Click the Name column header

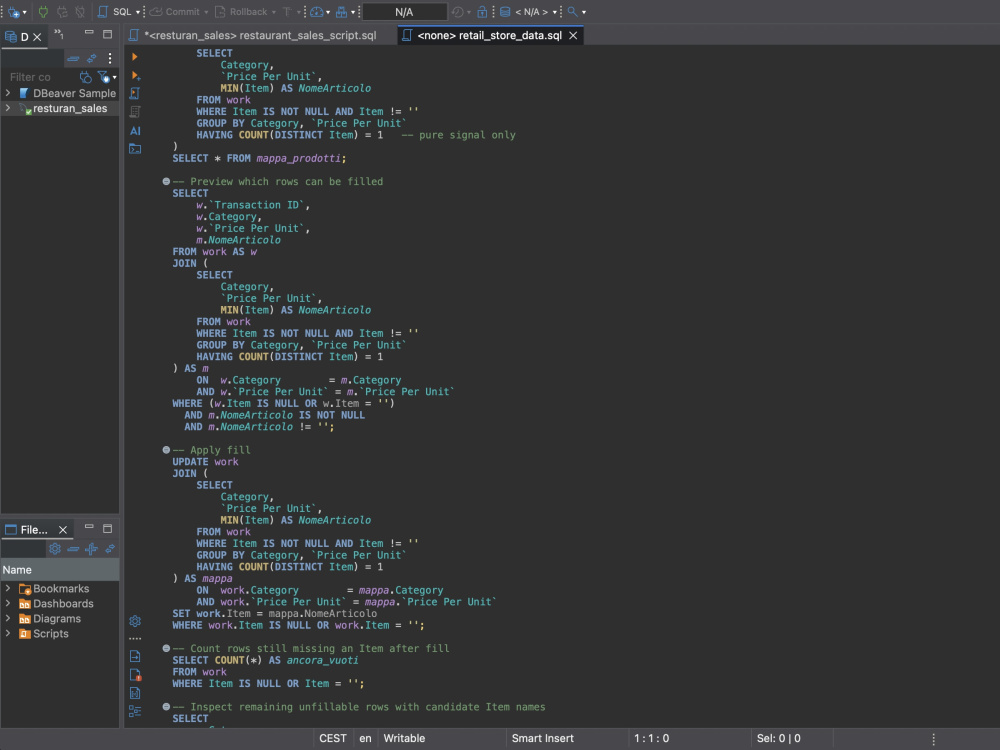[x=60, y=570]
